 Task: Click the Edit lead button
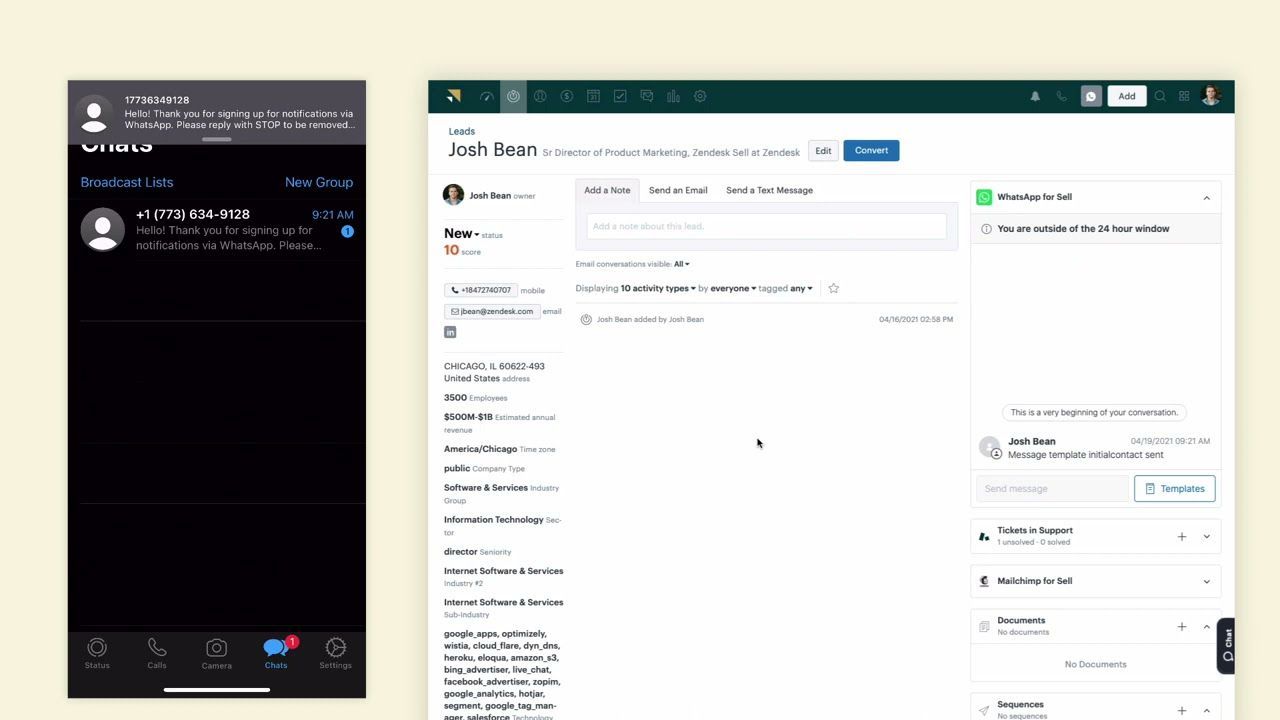pyautogui.click(x=823, y=151)
